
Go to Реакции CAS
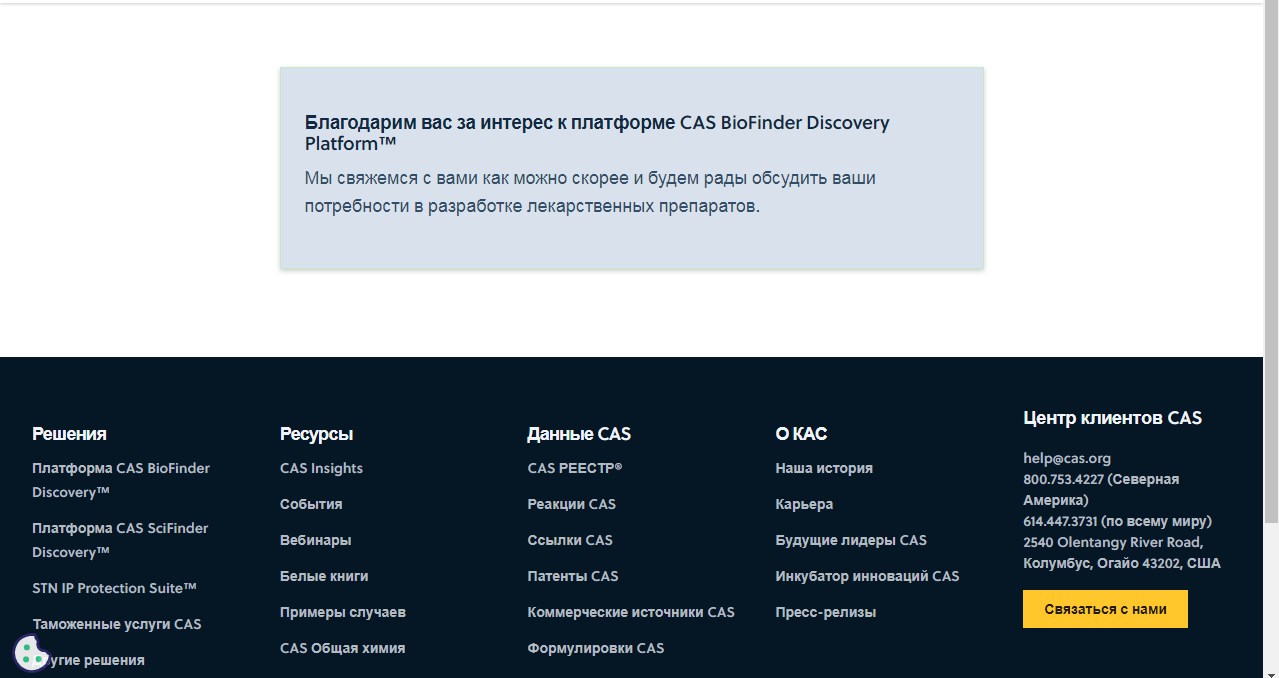tap(571, 504)
